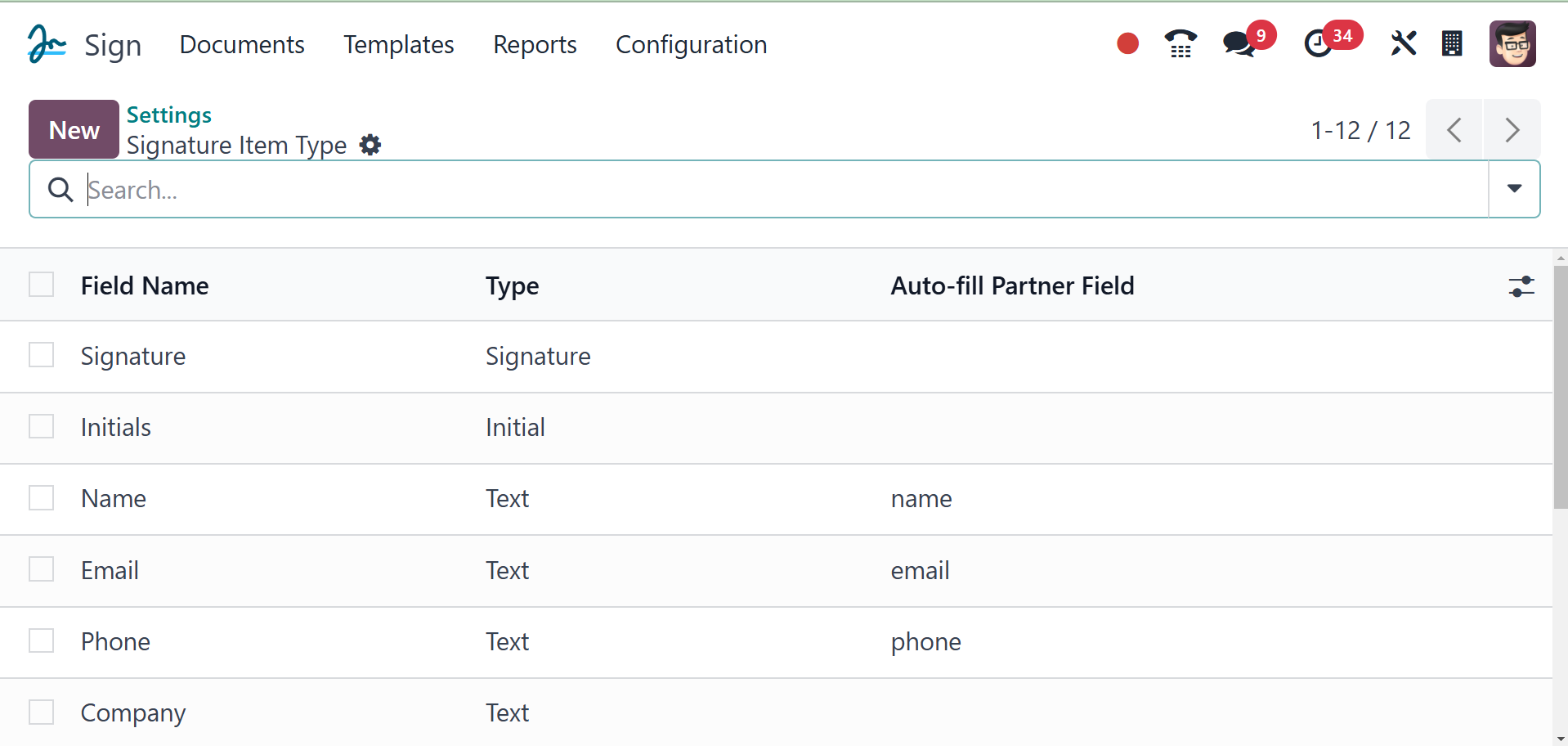The width and height of the screenshot is (1568, 746).
Task: Expand the search options dropdown arrow
Action: (x=1514, y=189)
